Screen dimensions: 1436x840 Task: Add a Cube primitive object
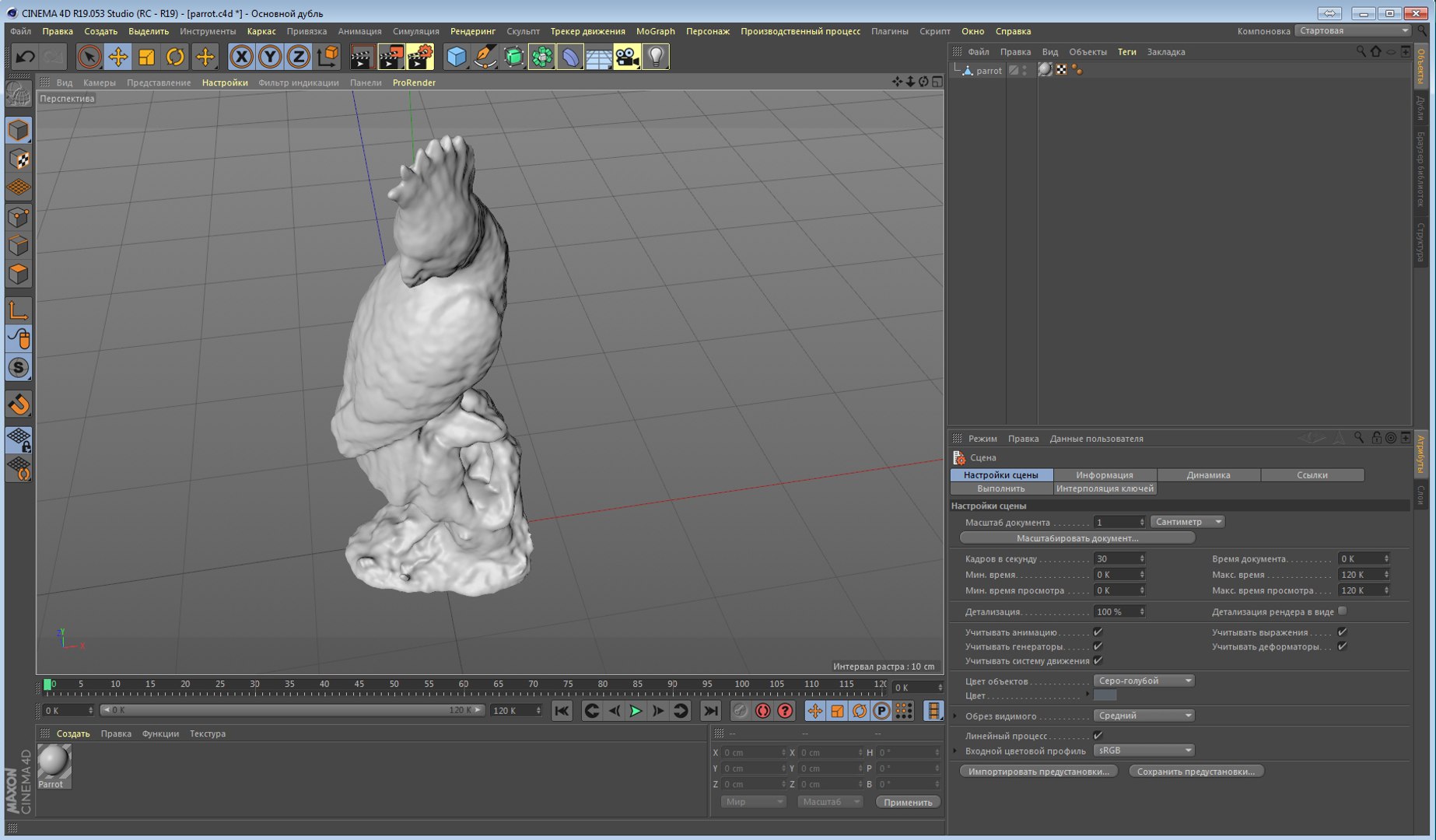(457, 56)
